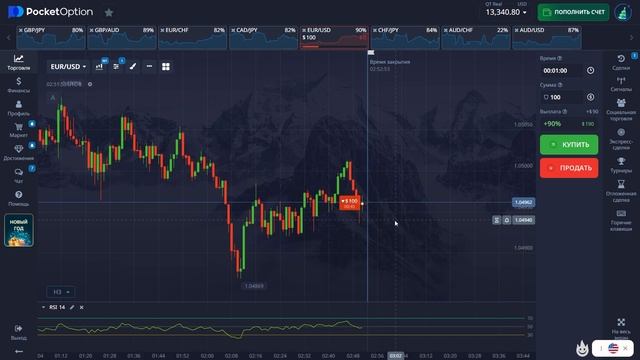Close the AUD/USD asset tab
This screenshot has height=360, width=640.
pos(516,30)
